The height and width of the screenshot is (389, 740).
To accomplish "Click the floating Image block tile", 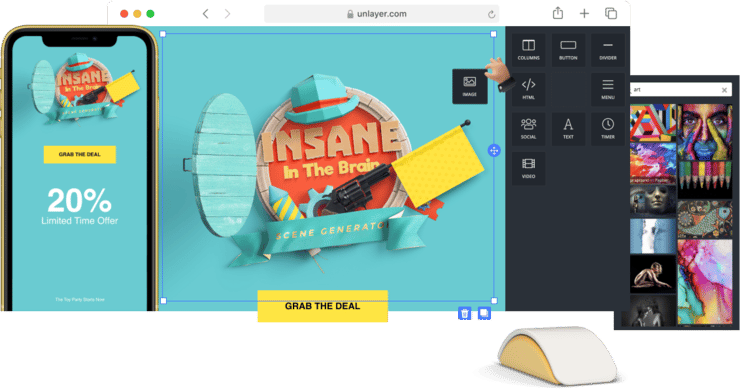I will (470, 86).
